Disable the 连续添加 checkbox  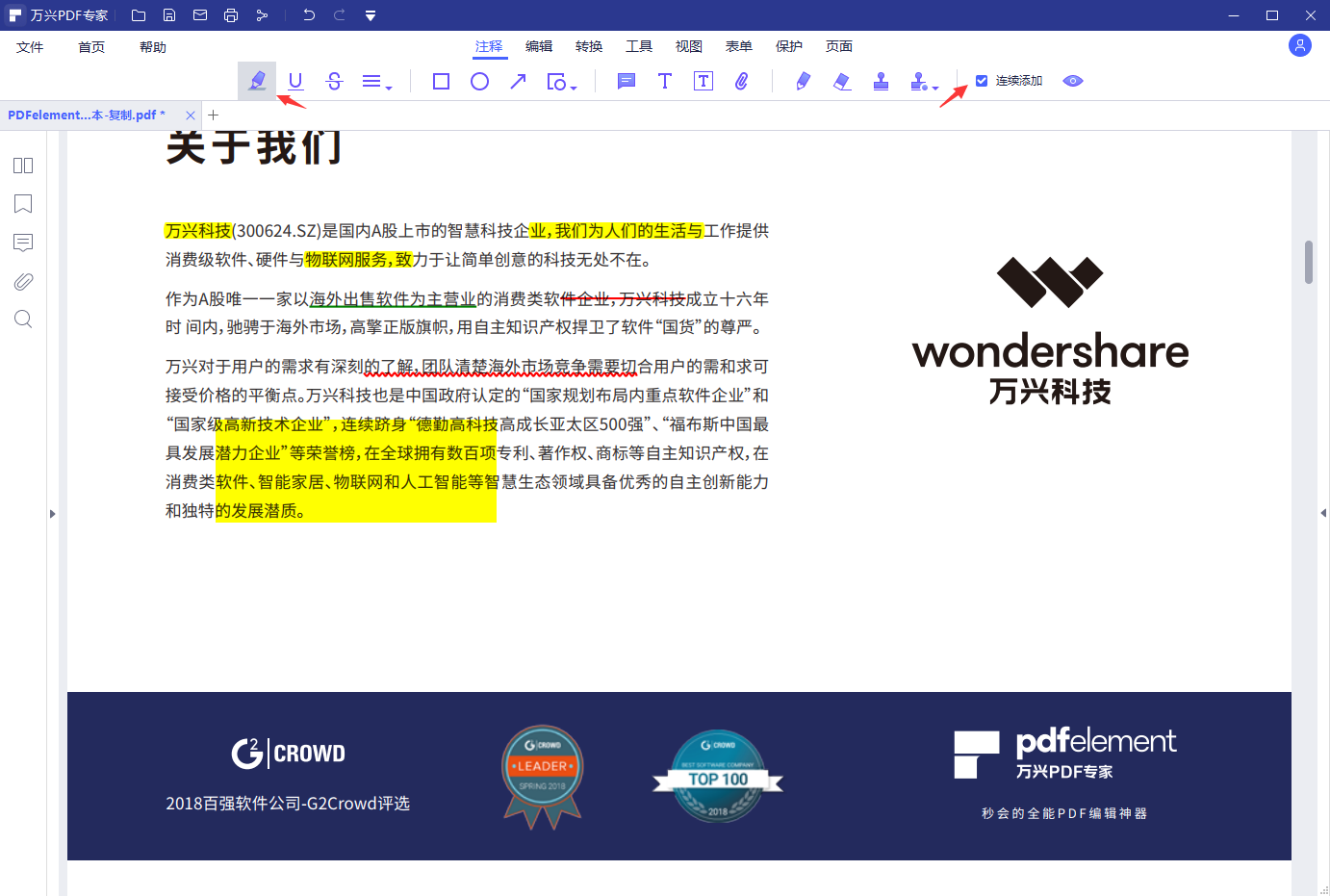click(x=984, y=81)
